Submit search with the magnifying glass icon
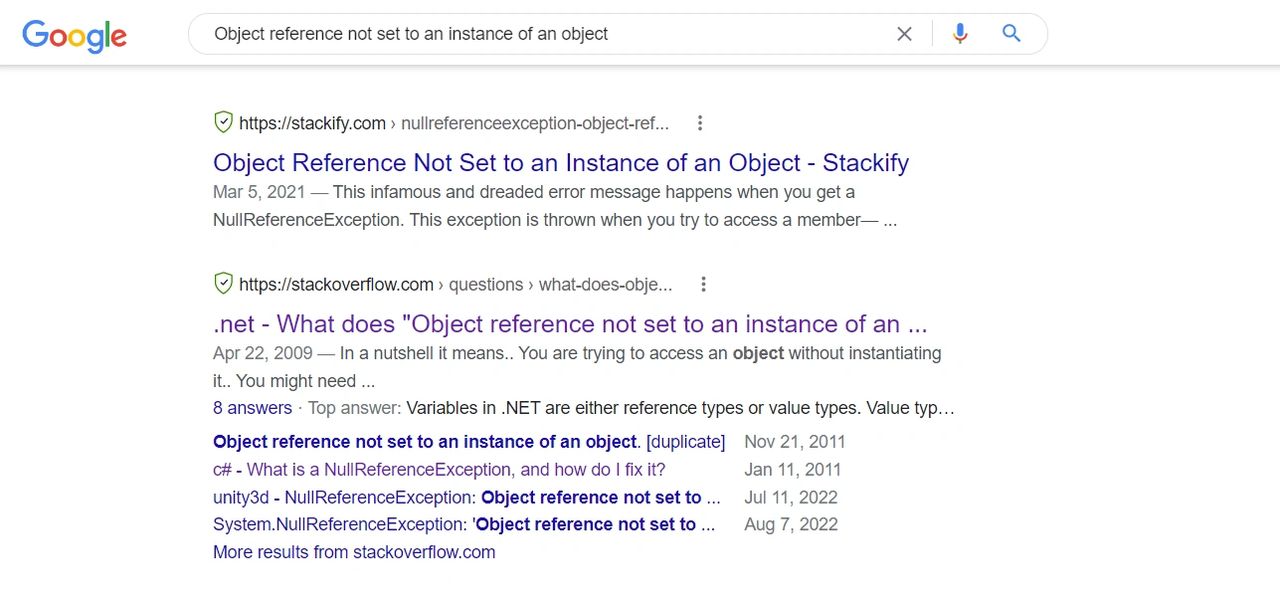Screen dimensions: 1280x605 [x=1011, y=34]
